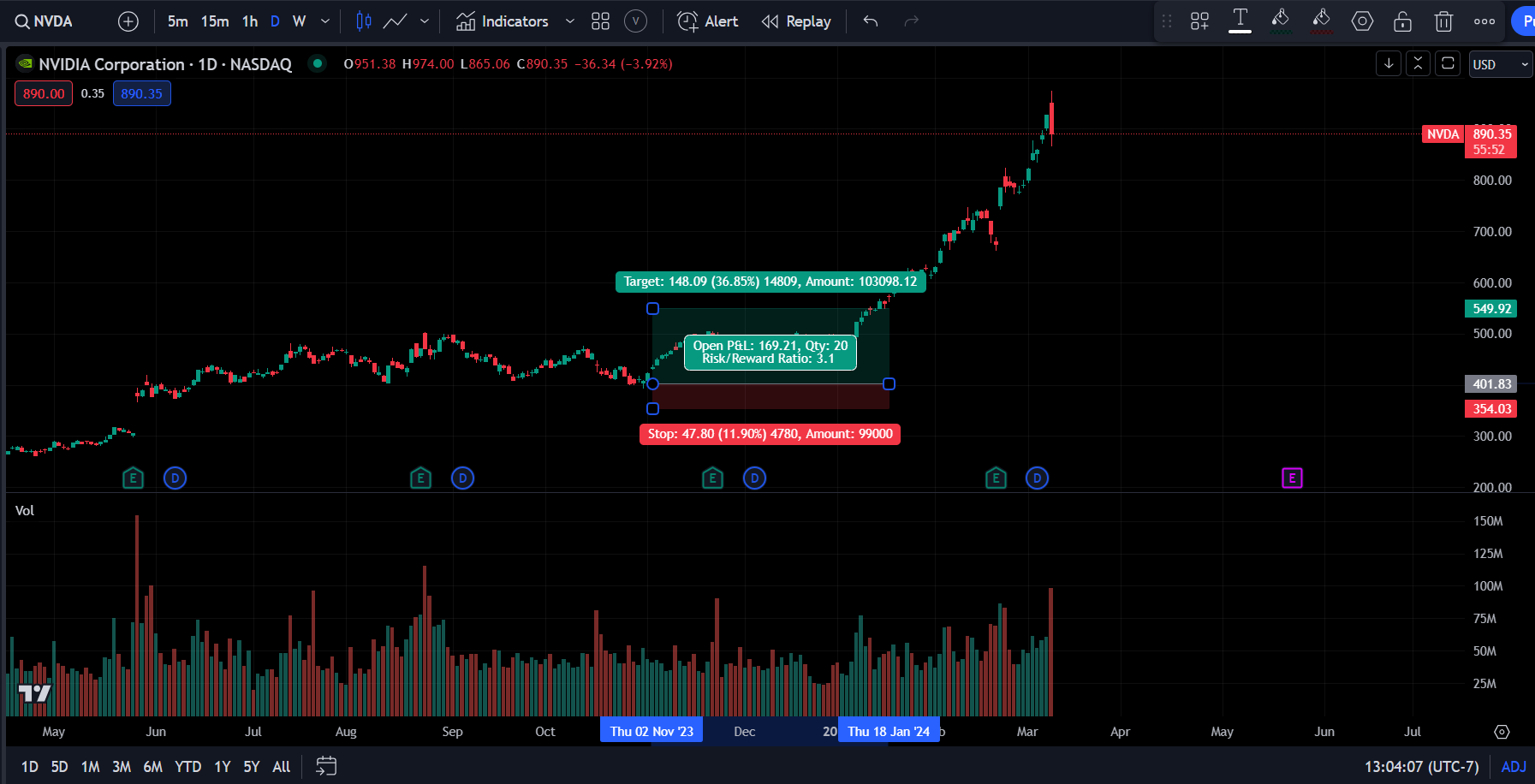Click the purple upcoming earnings E marker
Screen dimensions: 1535x784
pos(1292,478)
